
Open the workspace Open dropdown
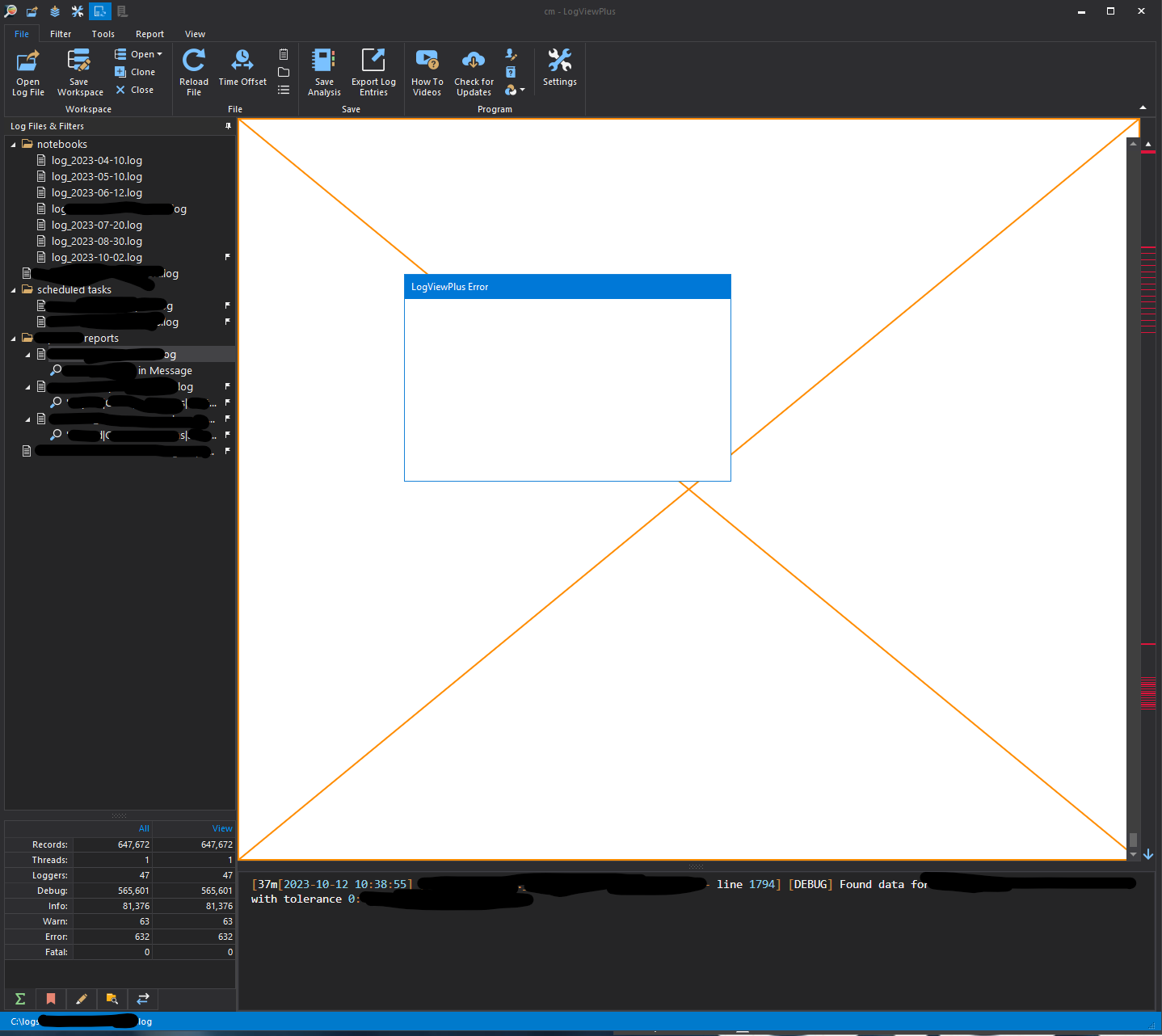(138, 54)
